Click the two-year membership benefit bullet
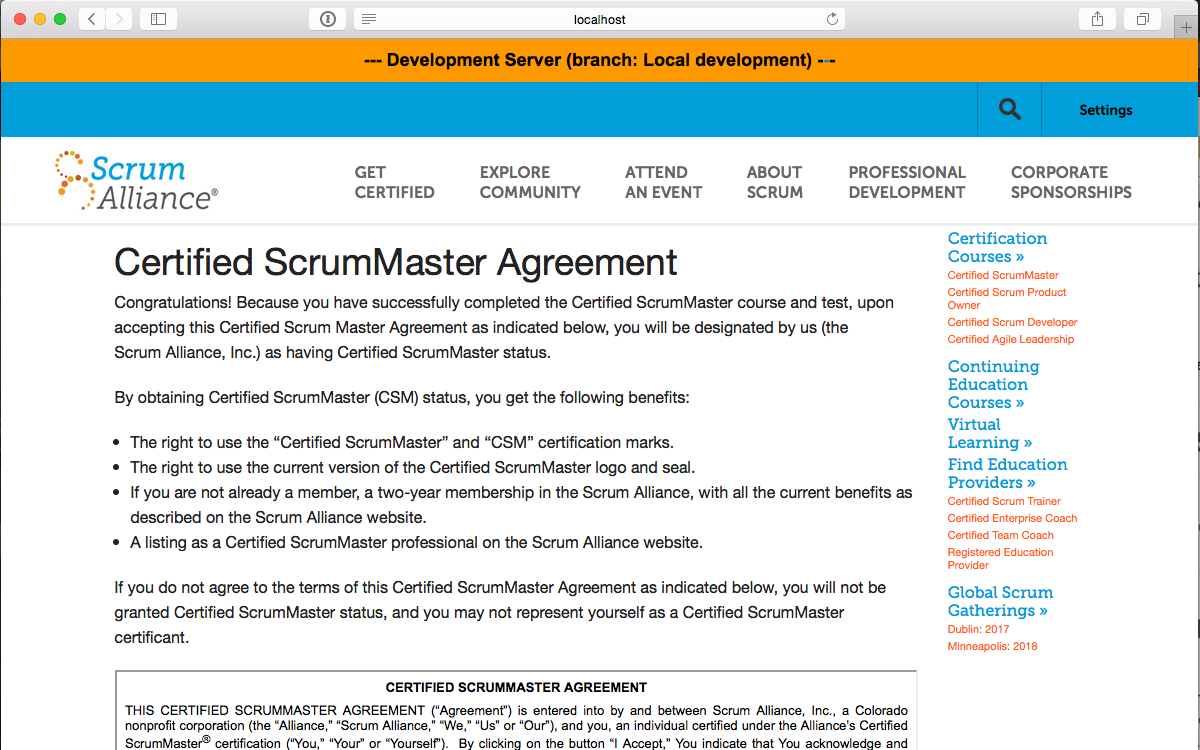The image size is (1200, 750). click(x=521, y=506)
